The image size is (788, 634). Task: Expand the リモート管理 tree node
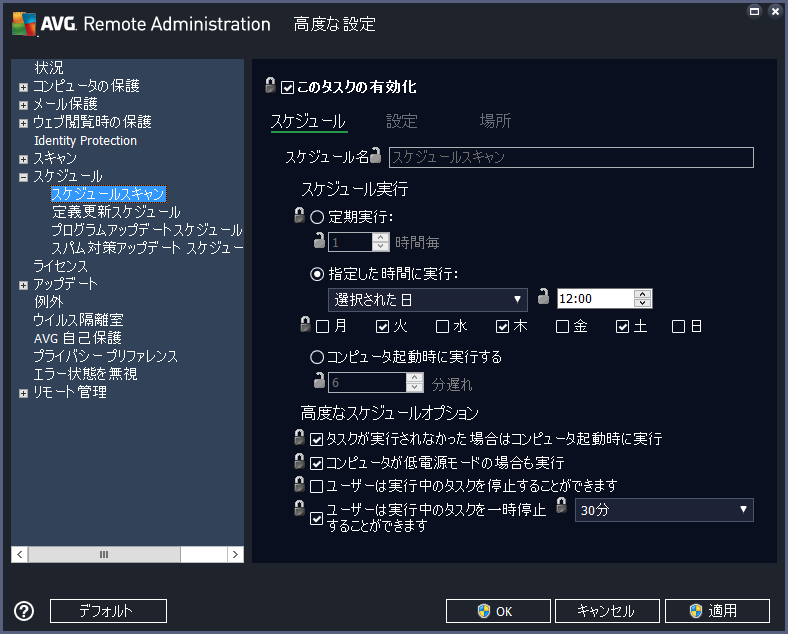(x=23, y=393)
